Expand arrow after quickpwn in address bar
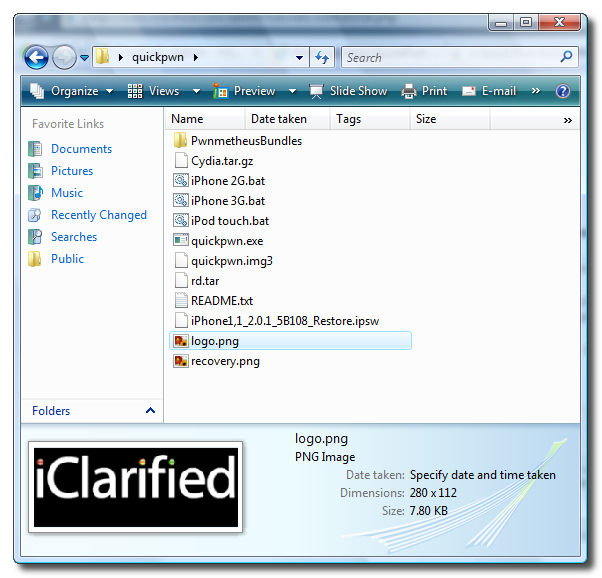The image size is (602, 578). coord(196,57)
